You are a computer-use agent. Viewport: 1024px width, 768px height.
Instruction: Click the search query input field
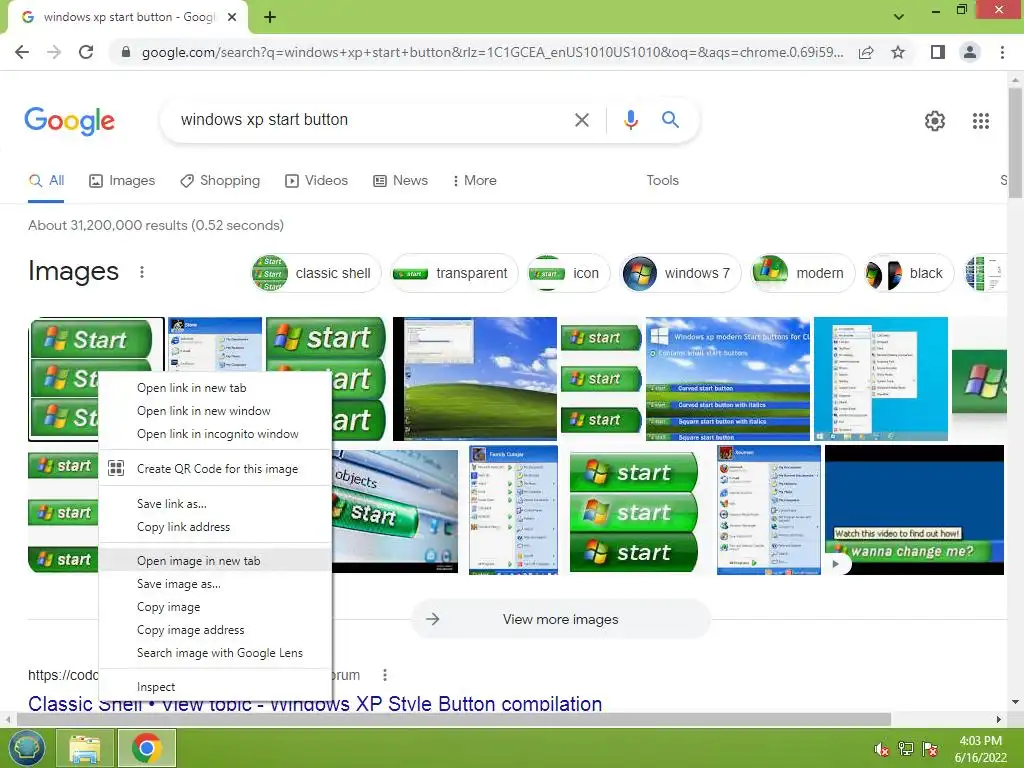click(x=372, y=120)
